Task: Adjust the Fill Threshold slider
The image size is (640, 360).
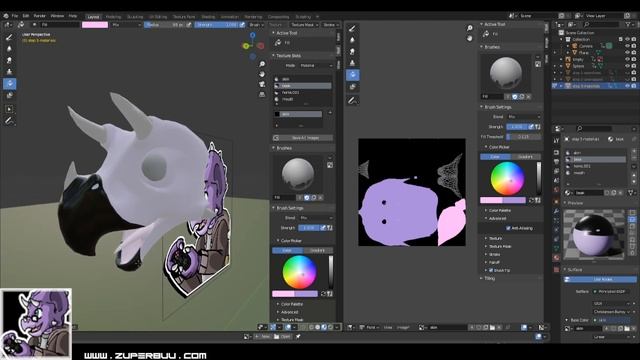Action: point(524,137)
